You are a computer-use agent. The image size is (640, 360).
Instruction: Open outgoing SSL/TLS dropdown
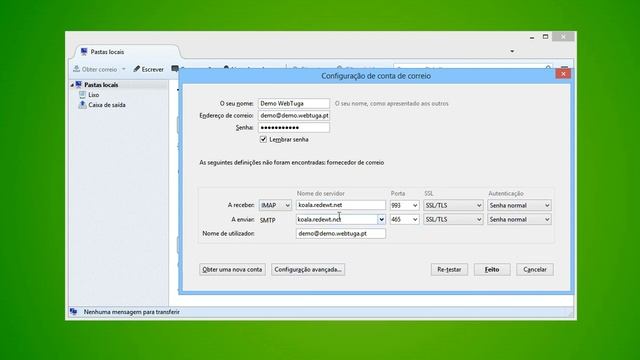(453, 220)
